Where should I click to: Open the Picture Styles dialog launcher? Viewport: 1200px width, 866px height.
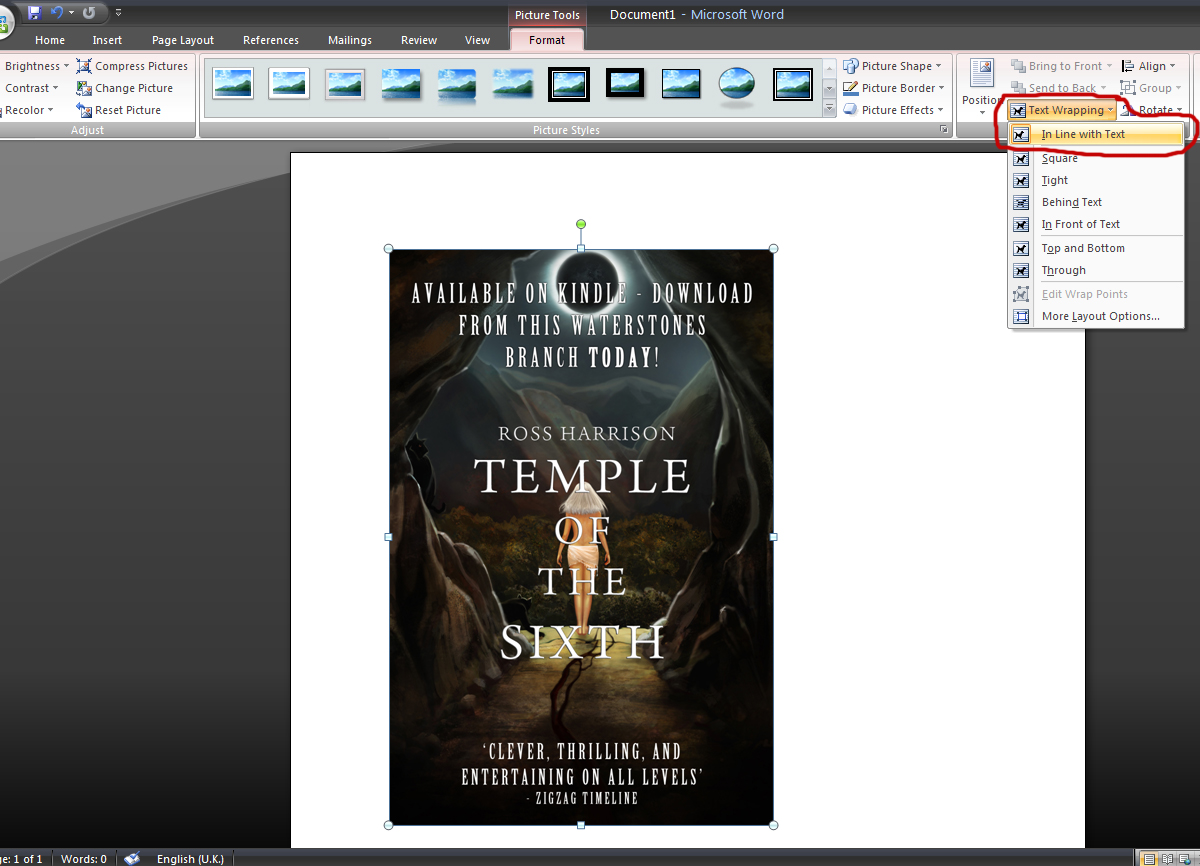[x=943, y=131]
